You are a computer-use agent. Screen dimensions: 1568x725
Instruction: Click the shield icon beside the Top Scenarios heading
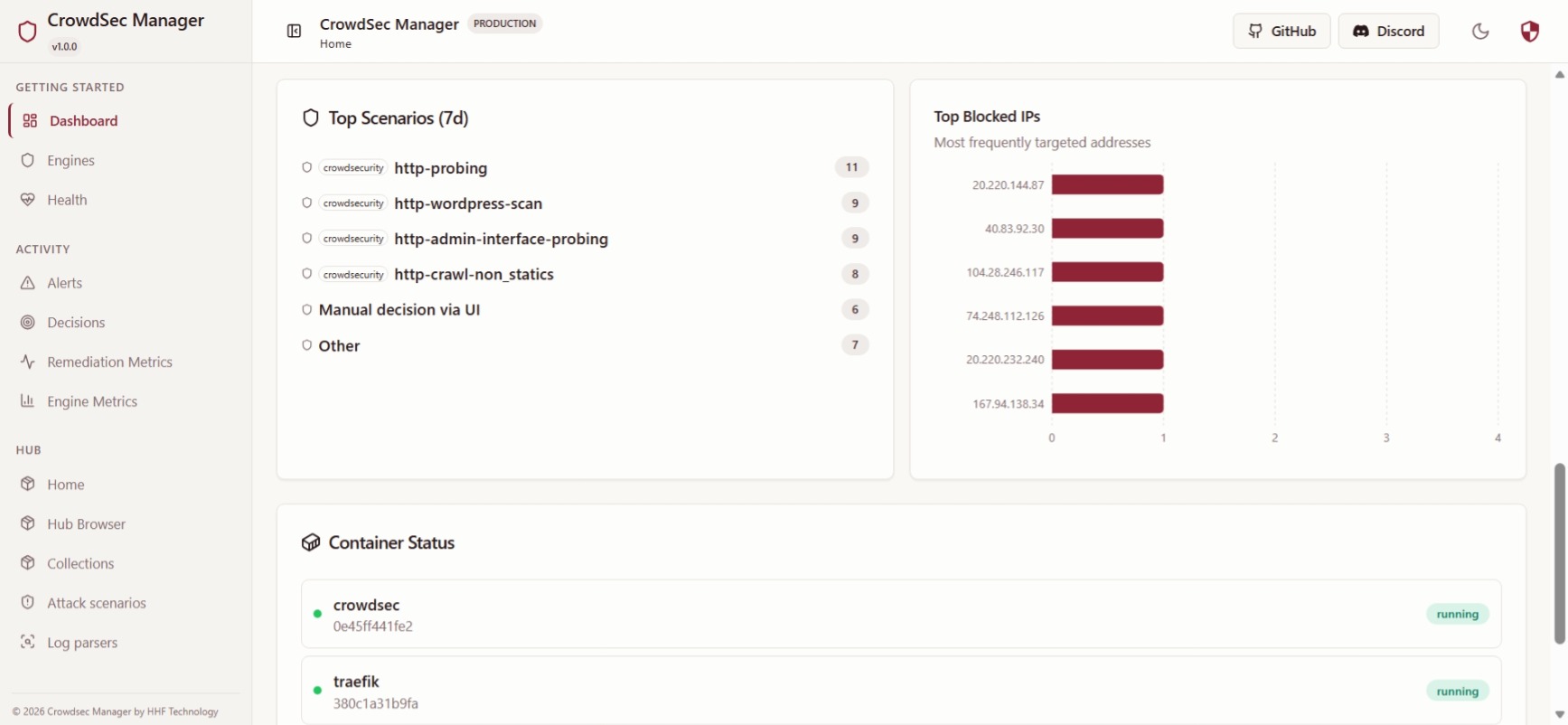311,118
